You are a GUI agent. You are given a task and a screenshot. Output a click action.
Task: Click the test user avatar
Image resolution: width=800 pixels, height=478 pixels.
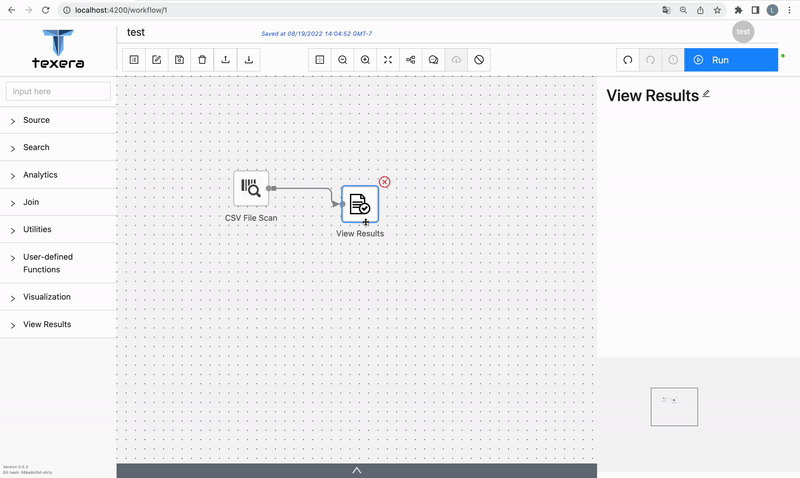(743, 32)
